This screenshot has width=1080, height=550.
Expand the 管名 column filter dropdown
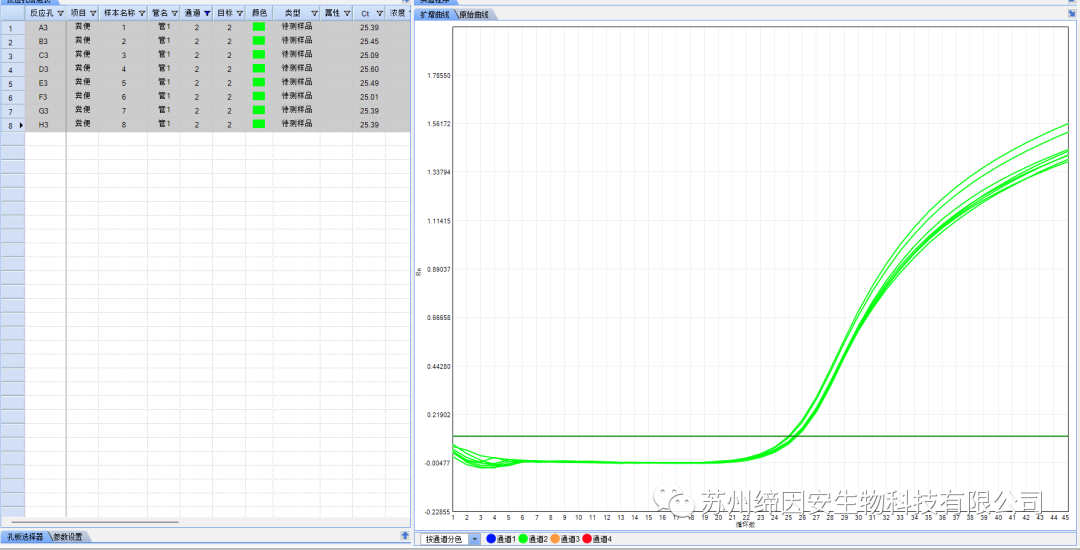tap(175, 14)
